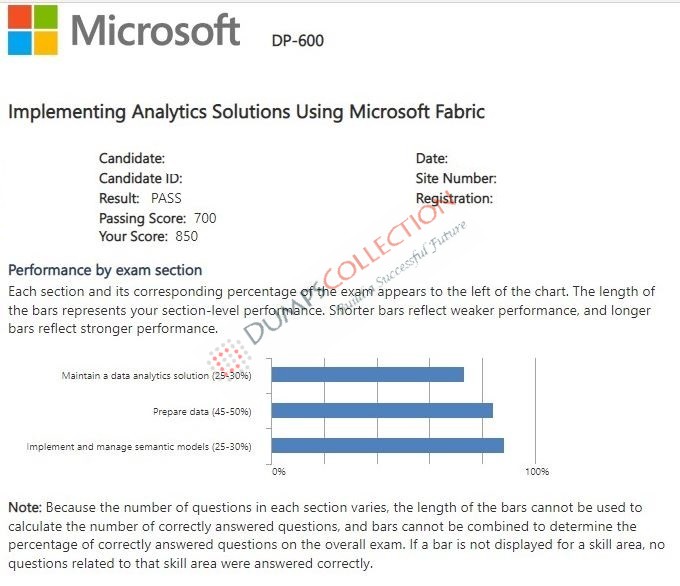
Task: Click the Candidate ID label
Action: 141,178
